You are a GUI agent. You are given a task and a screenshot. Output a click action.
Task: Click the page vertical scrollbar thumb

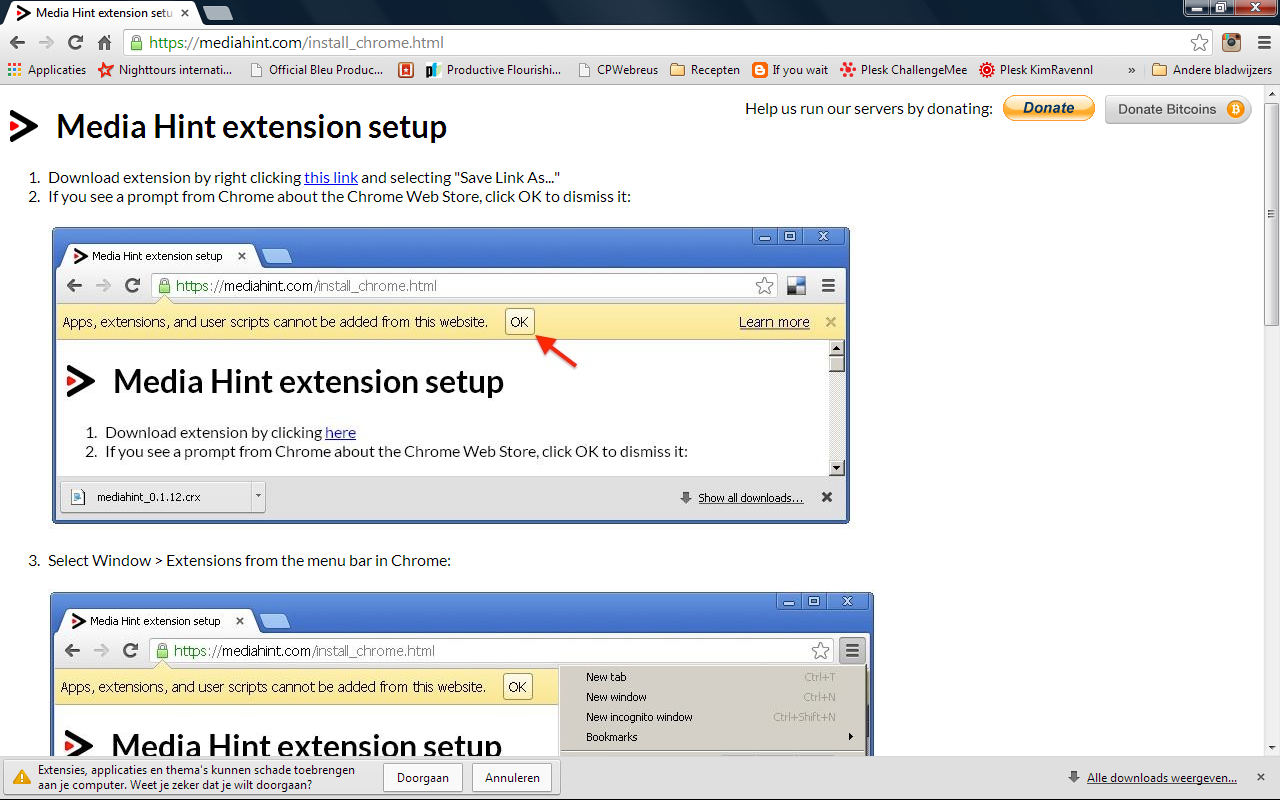pos(1271,213)
